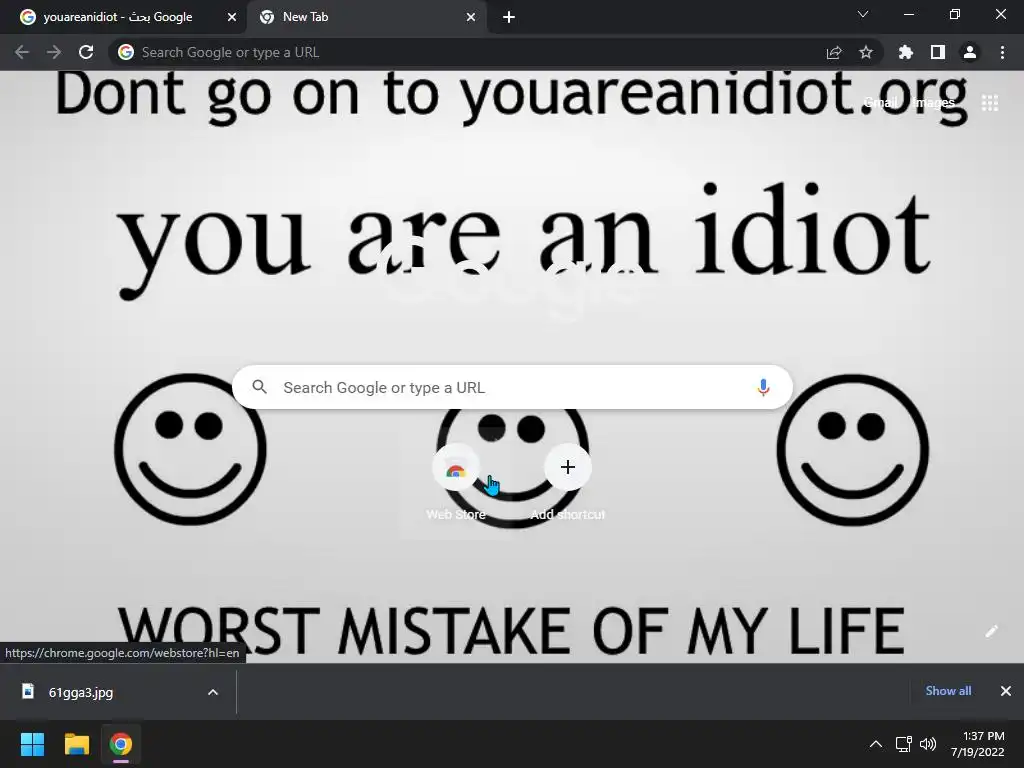This screenshot has height=768, width=1024.
Task: Share this page via address bar icon
Action: (x=834, y=52)
